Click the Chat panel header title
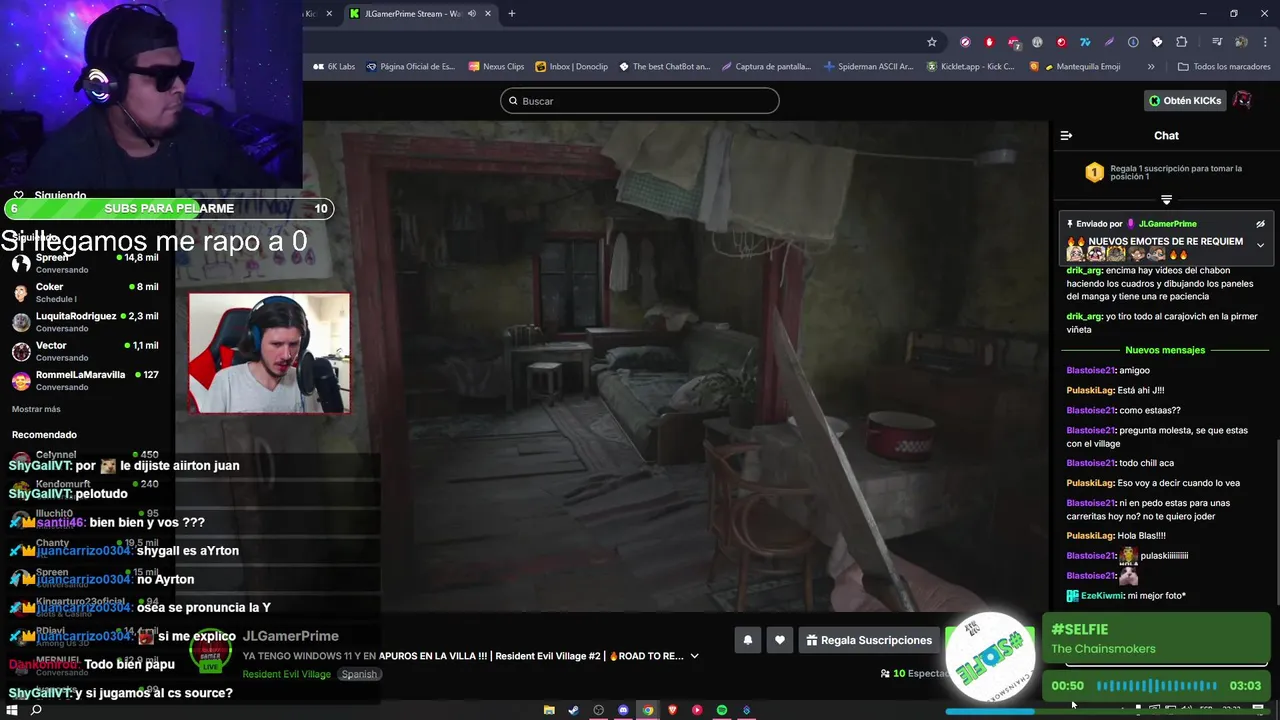The width and height of the screenshot is (1280, 720). click(x=1166, y=136)
